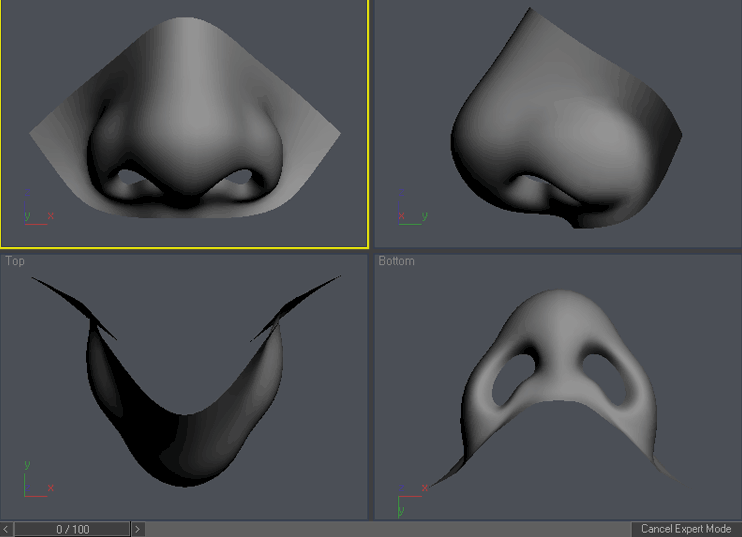The width and height of the screenshot is (742, 537).
Task: Select the nose model in the upper-right side viewport
Action: 560,130
